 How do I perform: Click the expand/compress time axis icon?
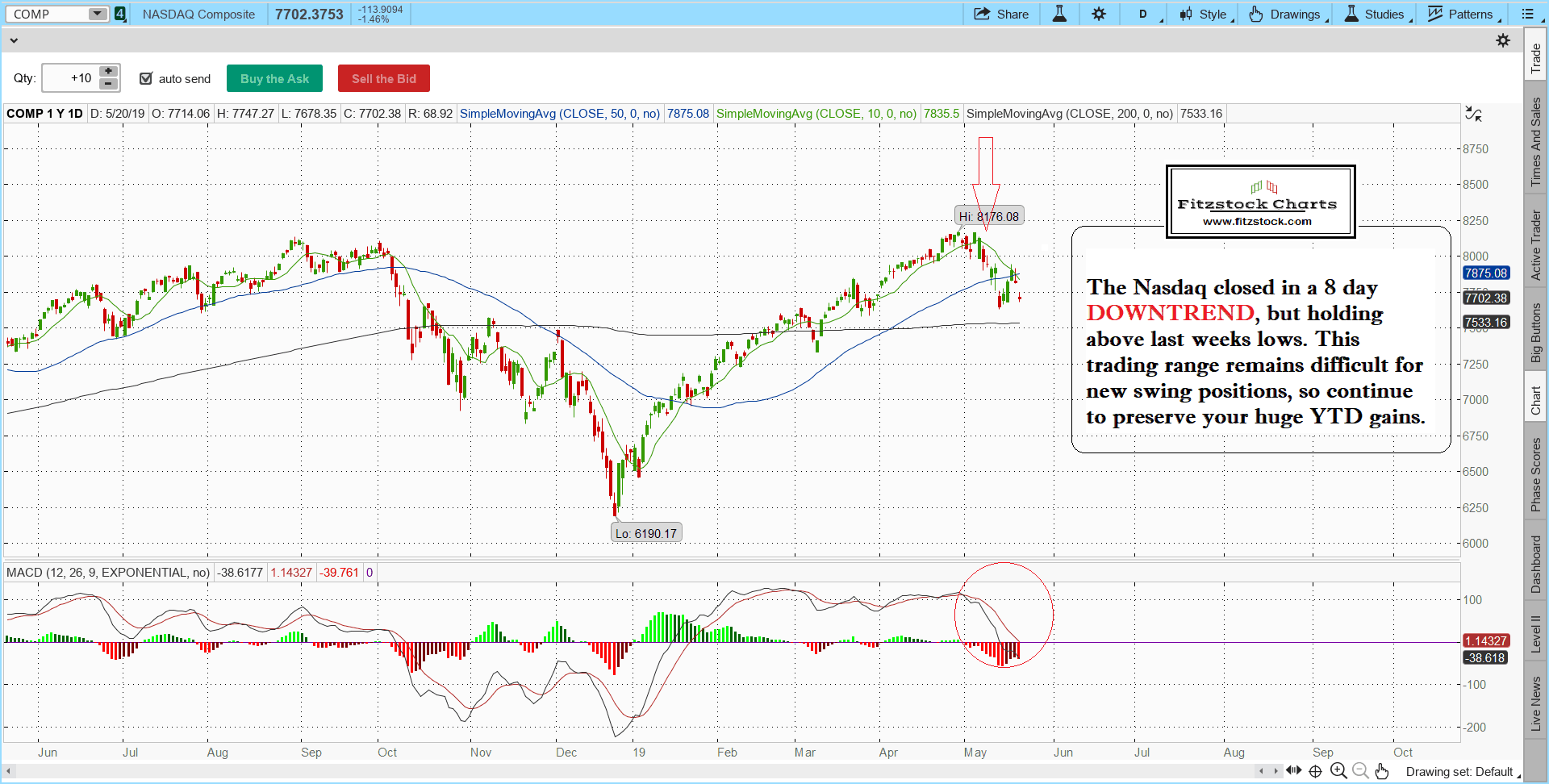pyautogui.click(x=1293, y=771)
